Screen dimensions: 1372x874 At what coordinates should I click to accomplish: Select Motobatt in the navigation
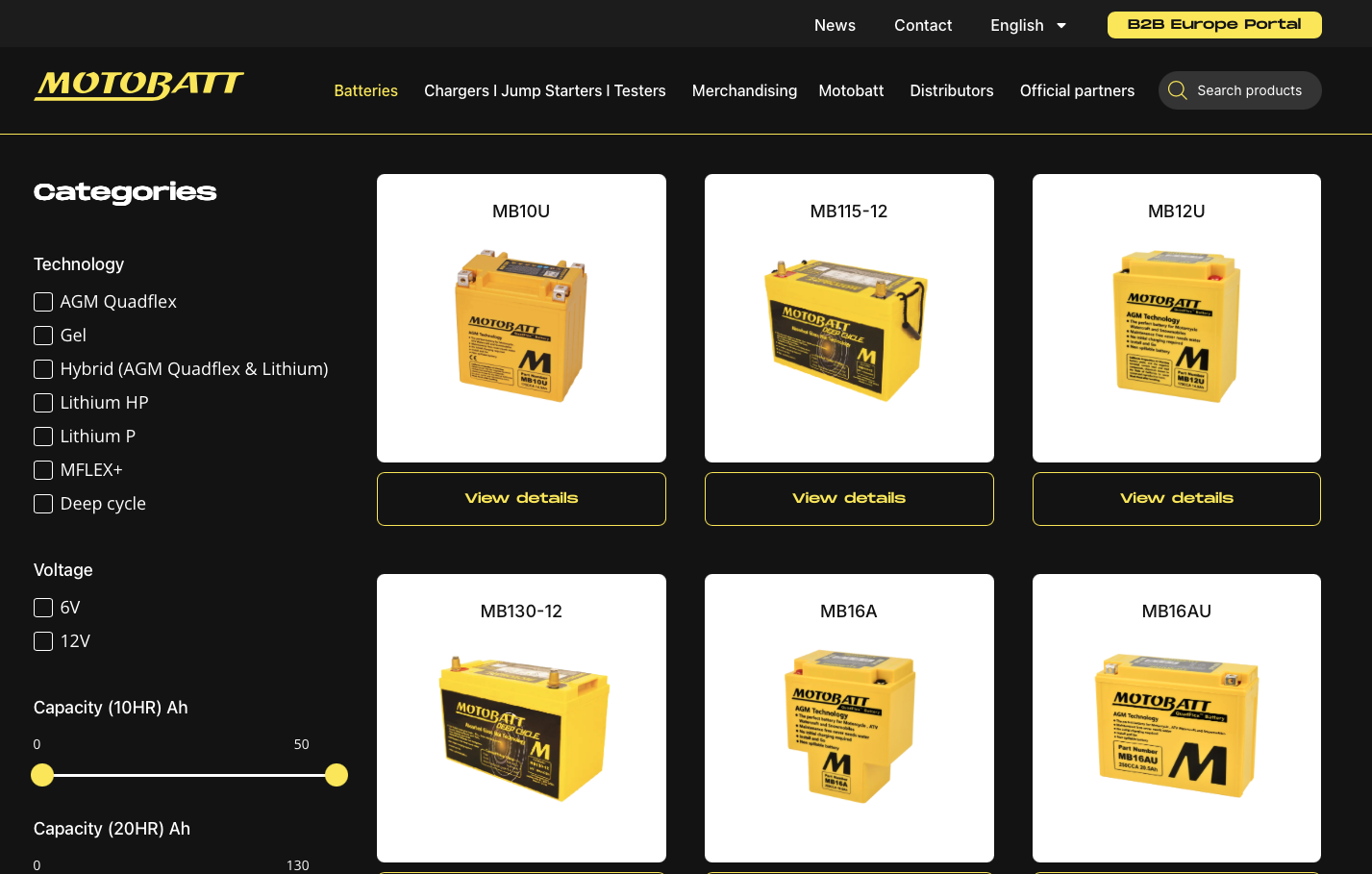coord(851,90)
